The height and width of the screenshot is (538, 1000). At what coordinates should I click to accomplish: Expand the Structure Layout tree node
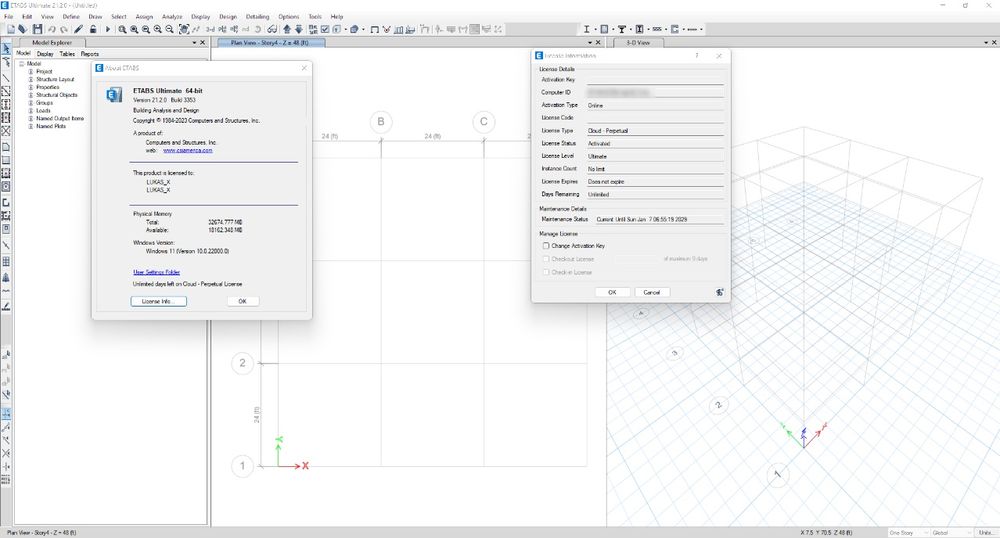[x=31, y=79]
